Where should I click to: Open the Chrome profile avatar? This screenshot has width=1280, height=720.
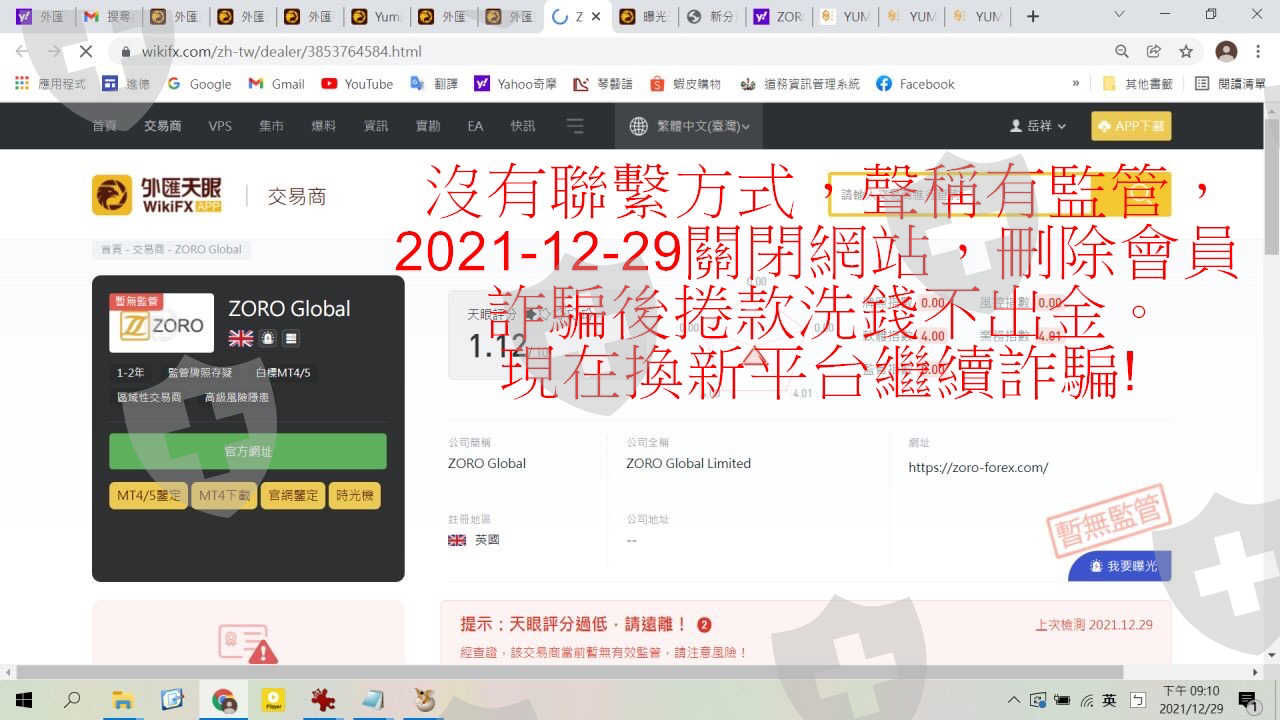[1226, 51]
